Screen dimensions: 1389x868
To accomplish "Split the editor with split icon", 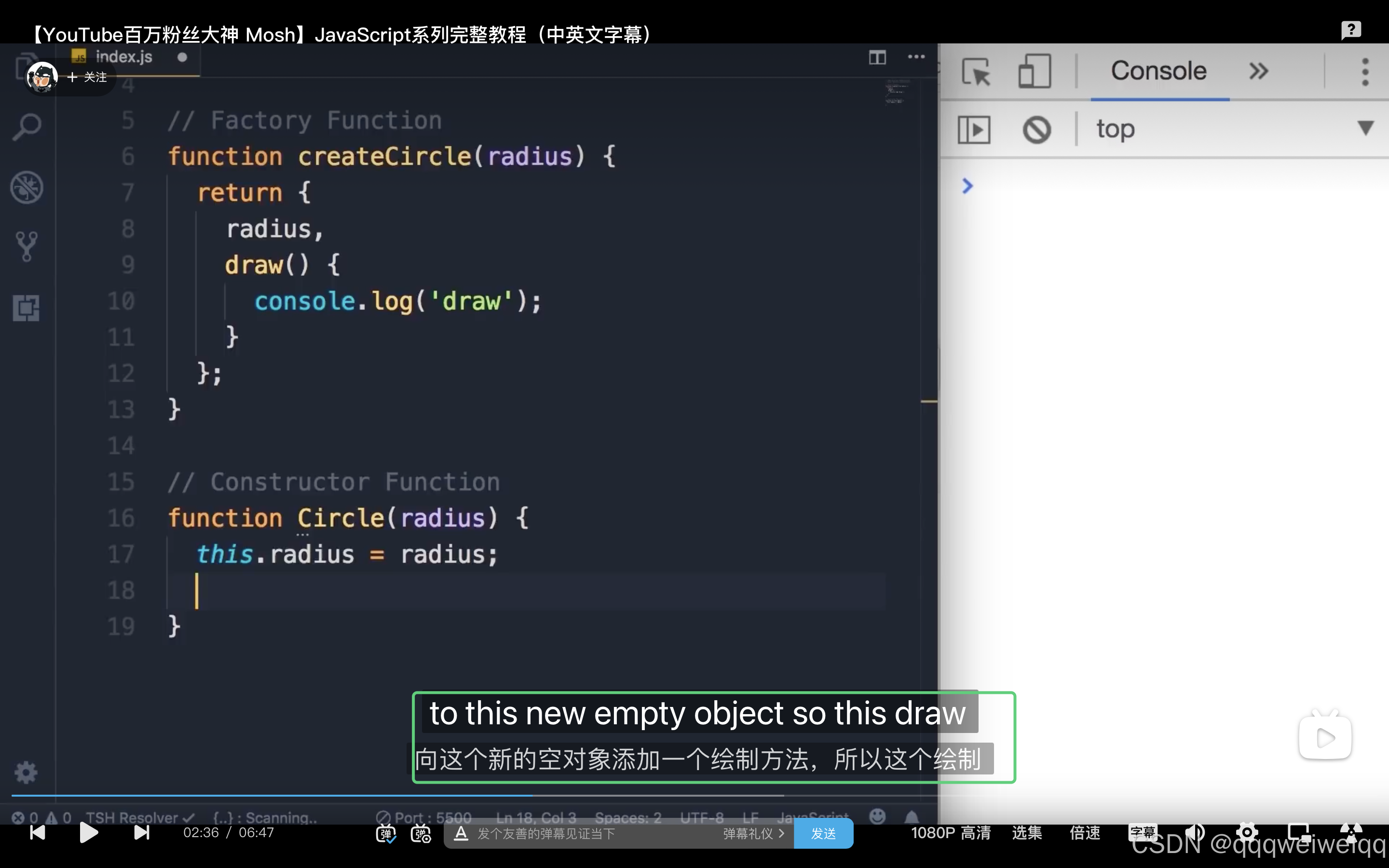I will point(877,57).
